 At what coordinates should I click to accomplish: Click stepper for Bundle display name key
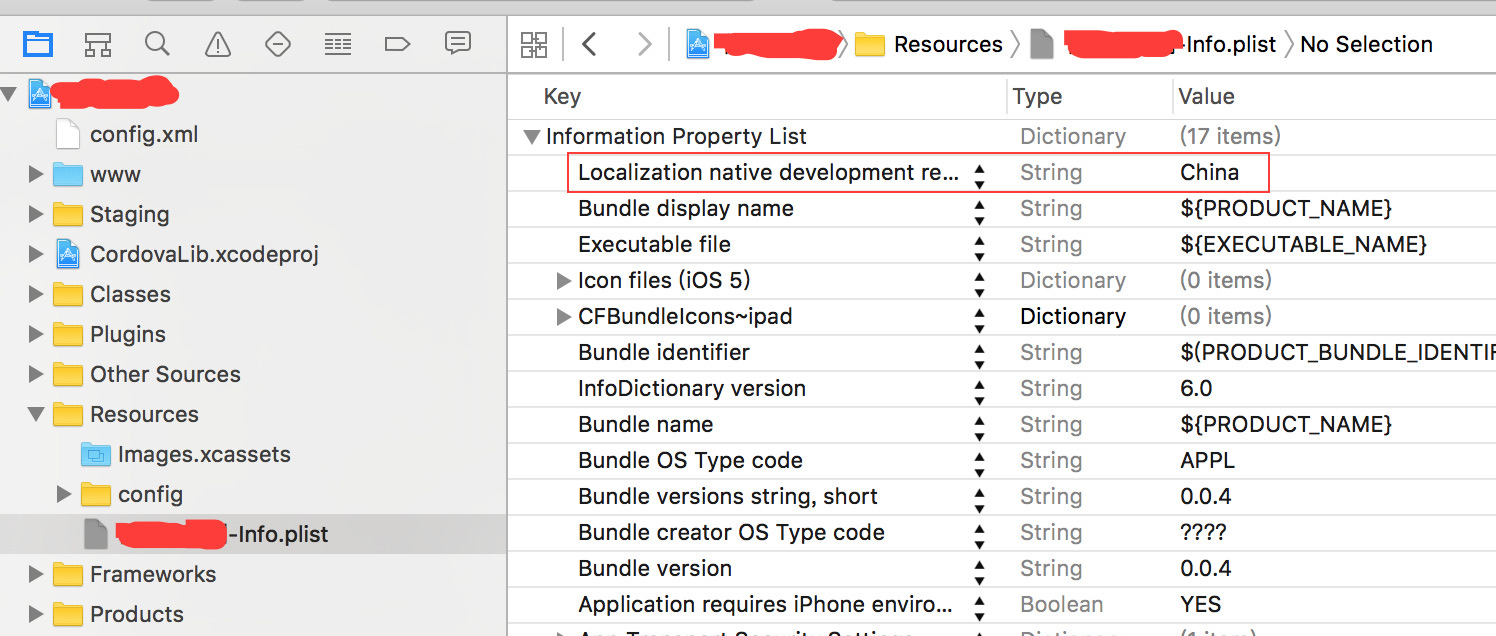pyautogui.click(x=979, y=209)
